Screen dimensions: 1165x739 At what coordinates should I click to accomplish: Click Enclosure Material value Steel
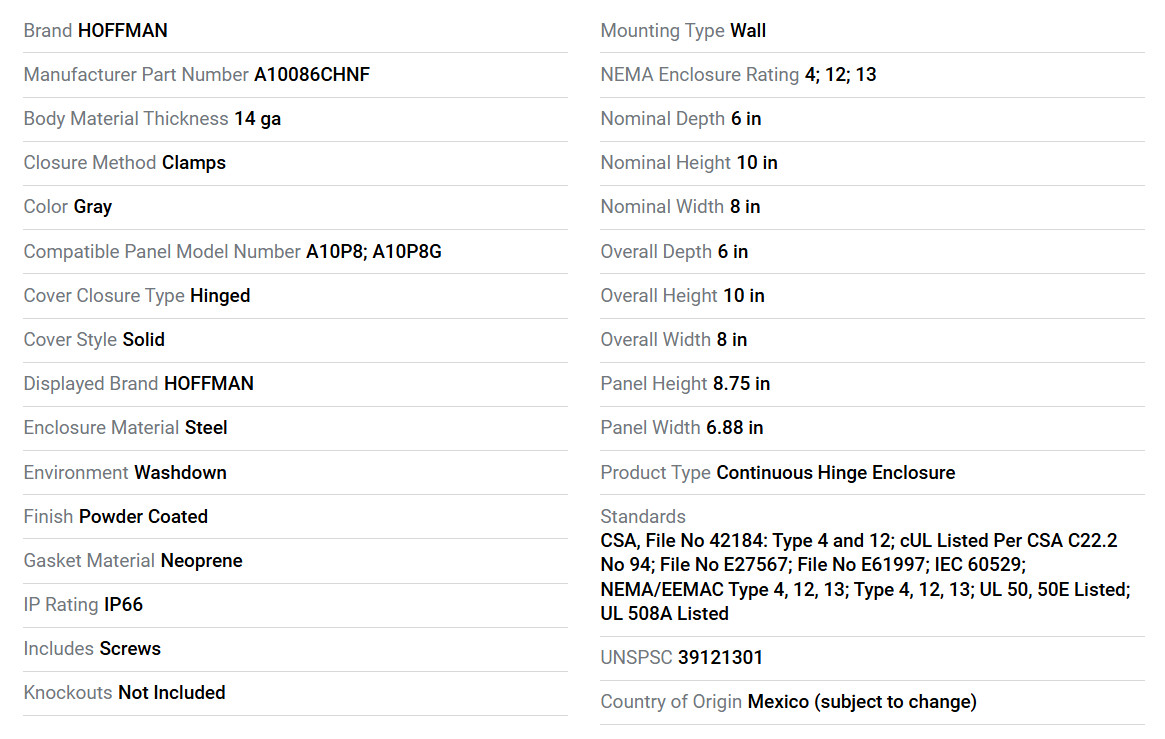coord(206,428)
